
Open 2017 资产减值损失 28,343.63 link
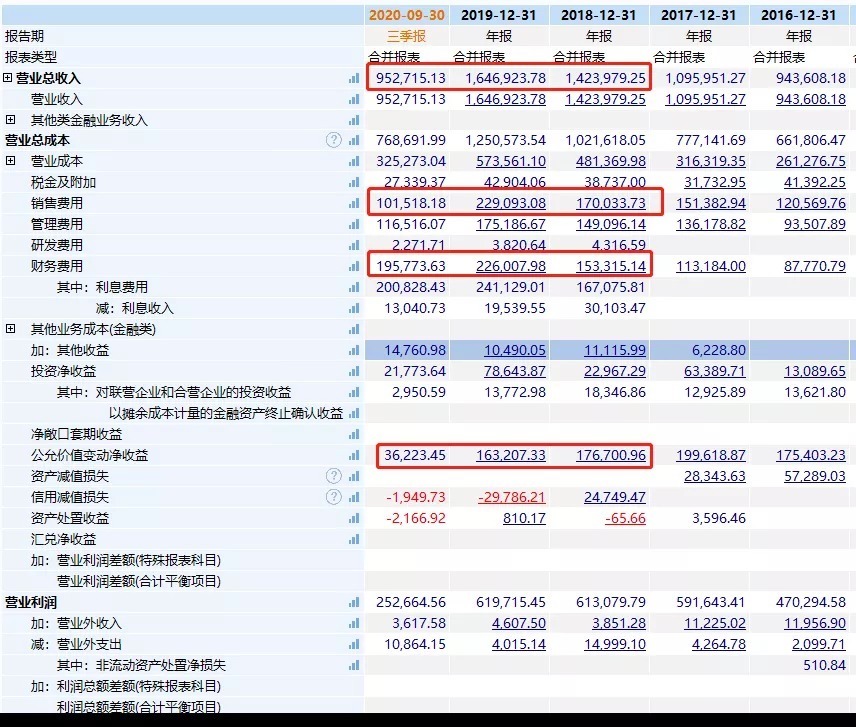[715, 476]
